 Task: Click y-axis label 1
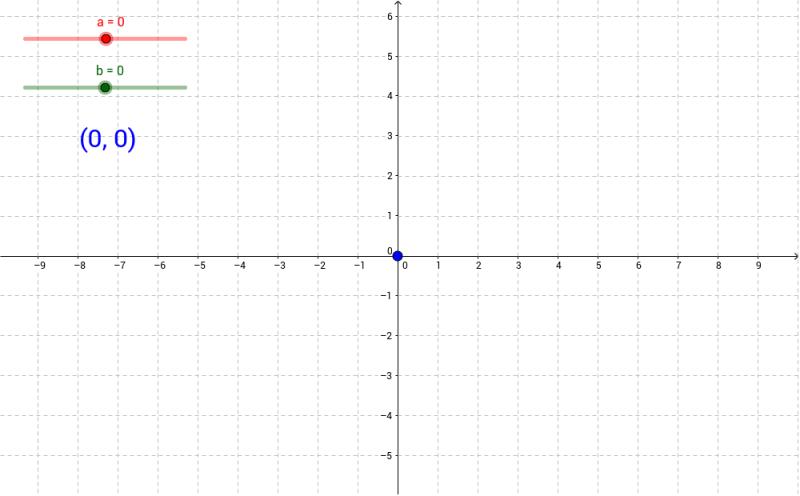[390, 216]
